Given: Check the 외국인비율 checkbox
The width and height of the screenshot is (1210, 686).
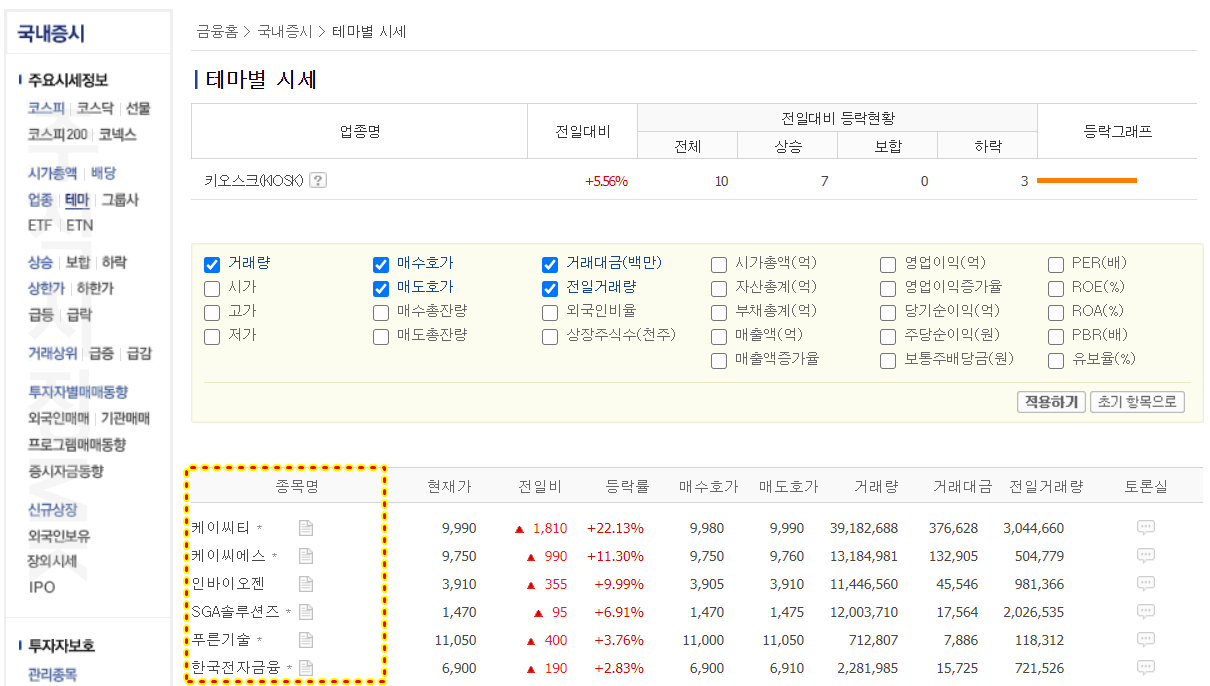Looking at the screenshot, I should pos(550,313).
